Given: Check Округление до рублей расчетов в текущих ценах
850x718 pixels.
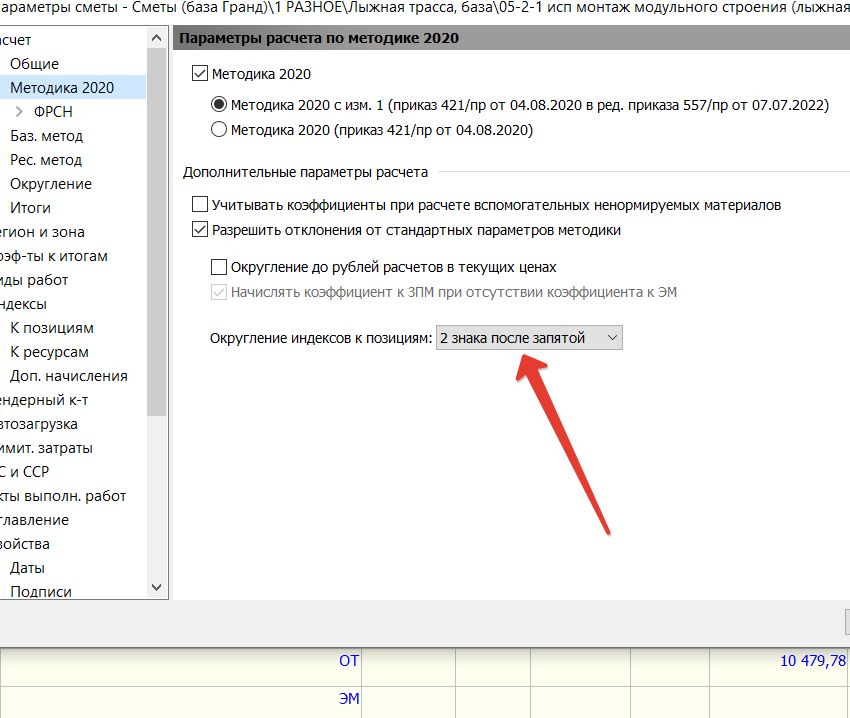Looking at the screenshot, I should click(219, 267).
